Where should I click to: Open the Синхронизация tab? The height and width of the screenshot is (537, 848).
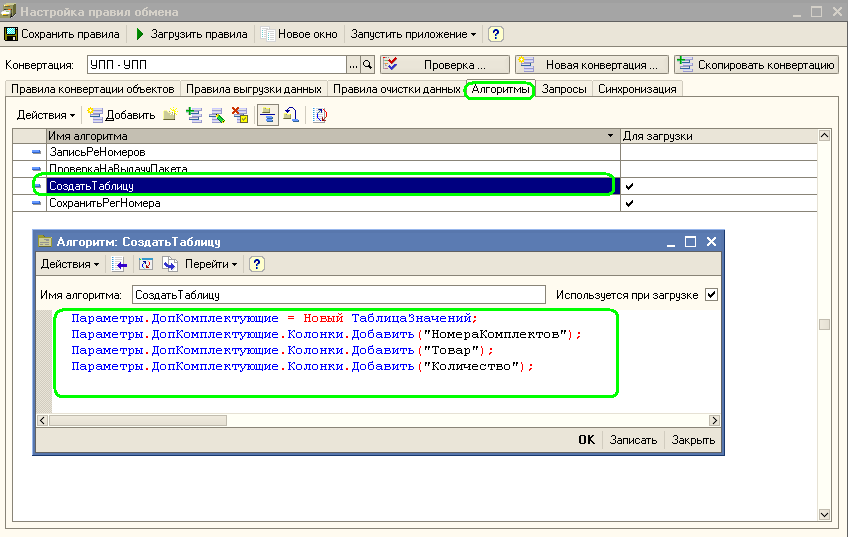click(x=637, y=89)
